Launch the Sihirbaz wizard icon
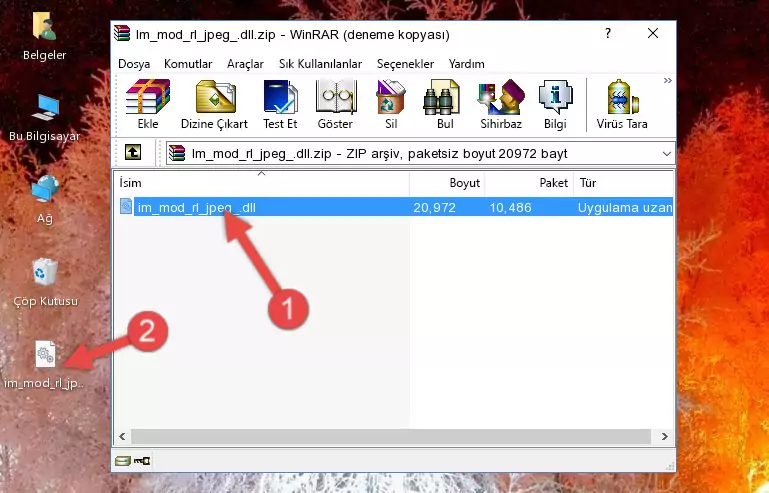769x493 pixels. coord(501,104)
